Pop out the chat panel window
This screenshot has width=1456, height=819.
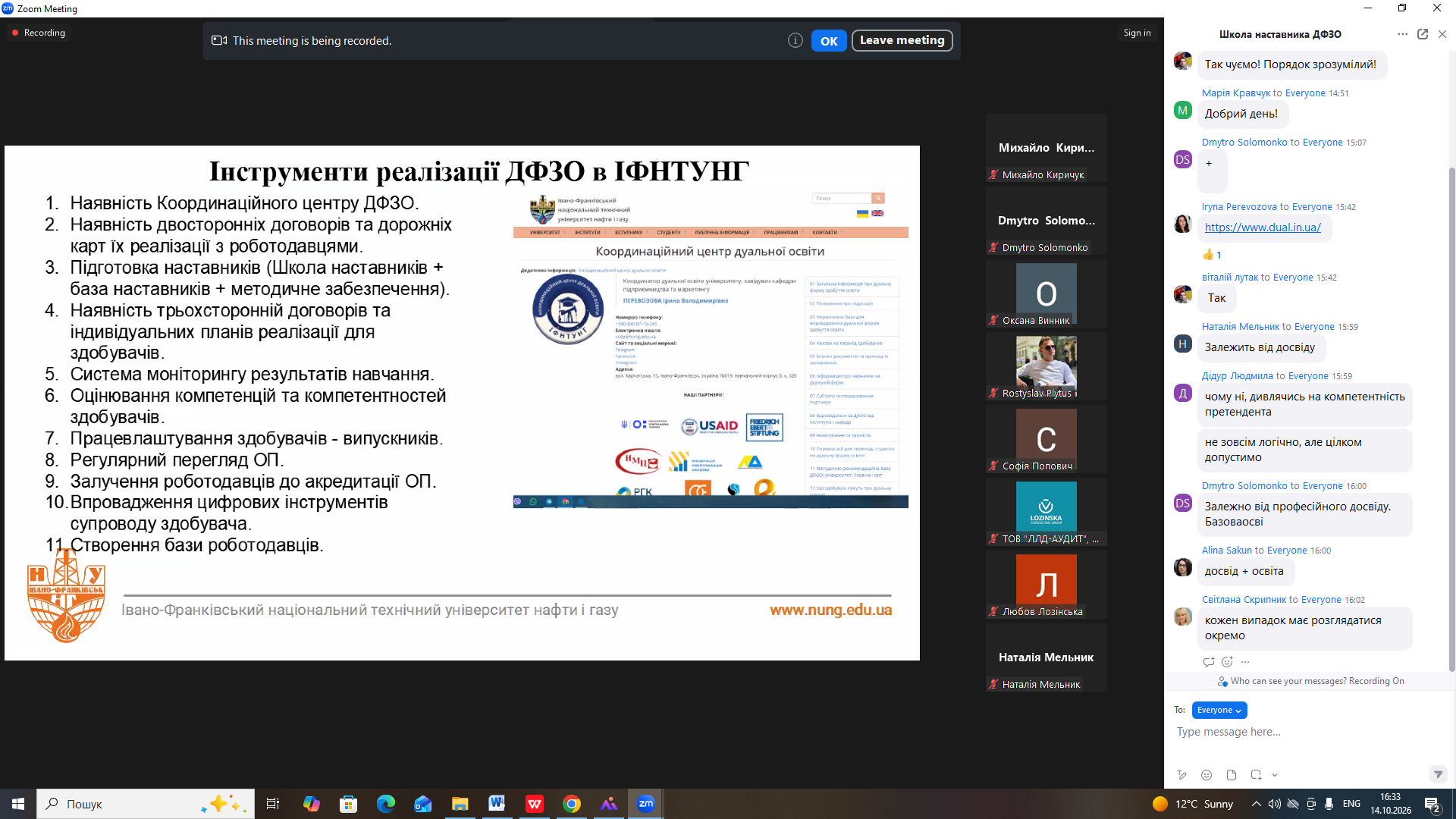pos(1423,34)
